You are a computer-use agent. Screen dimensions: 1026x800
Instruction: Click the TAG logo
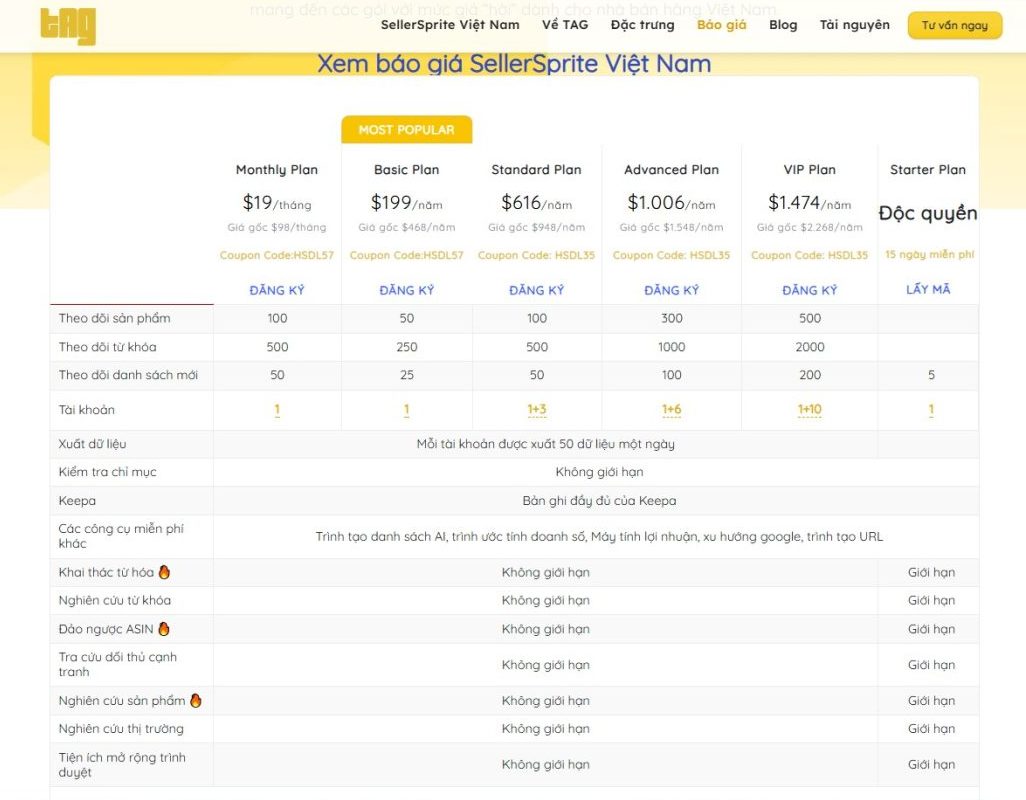coord(68,26)
